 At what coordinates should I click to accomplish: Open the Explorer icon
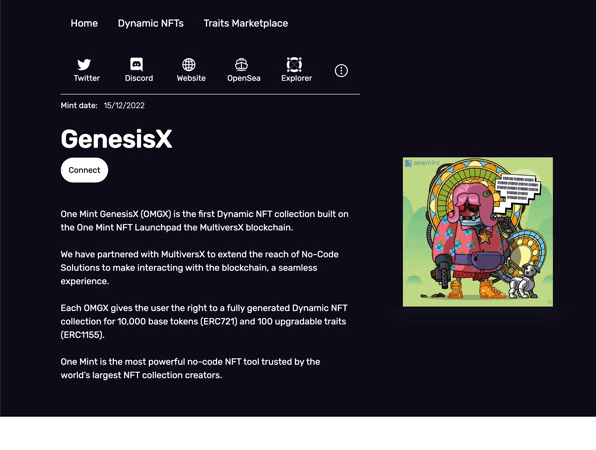(294, 64)
